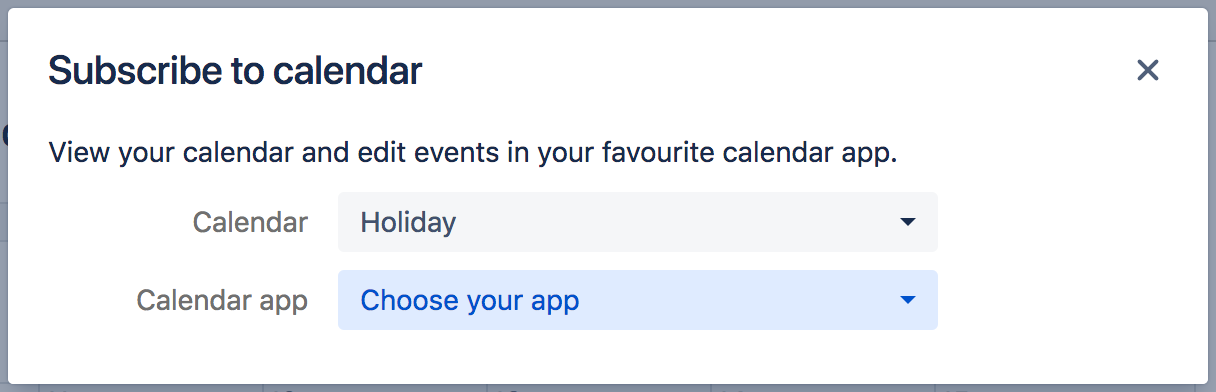Expand the Holiday calendar dropdown arrow

pyautogui.click(x=908, y=222)
